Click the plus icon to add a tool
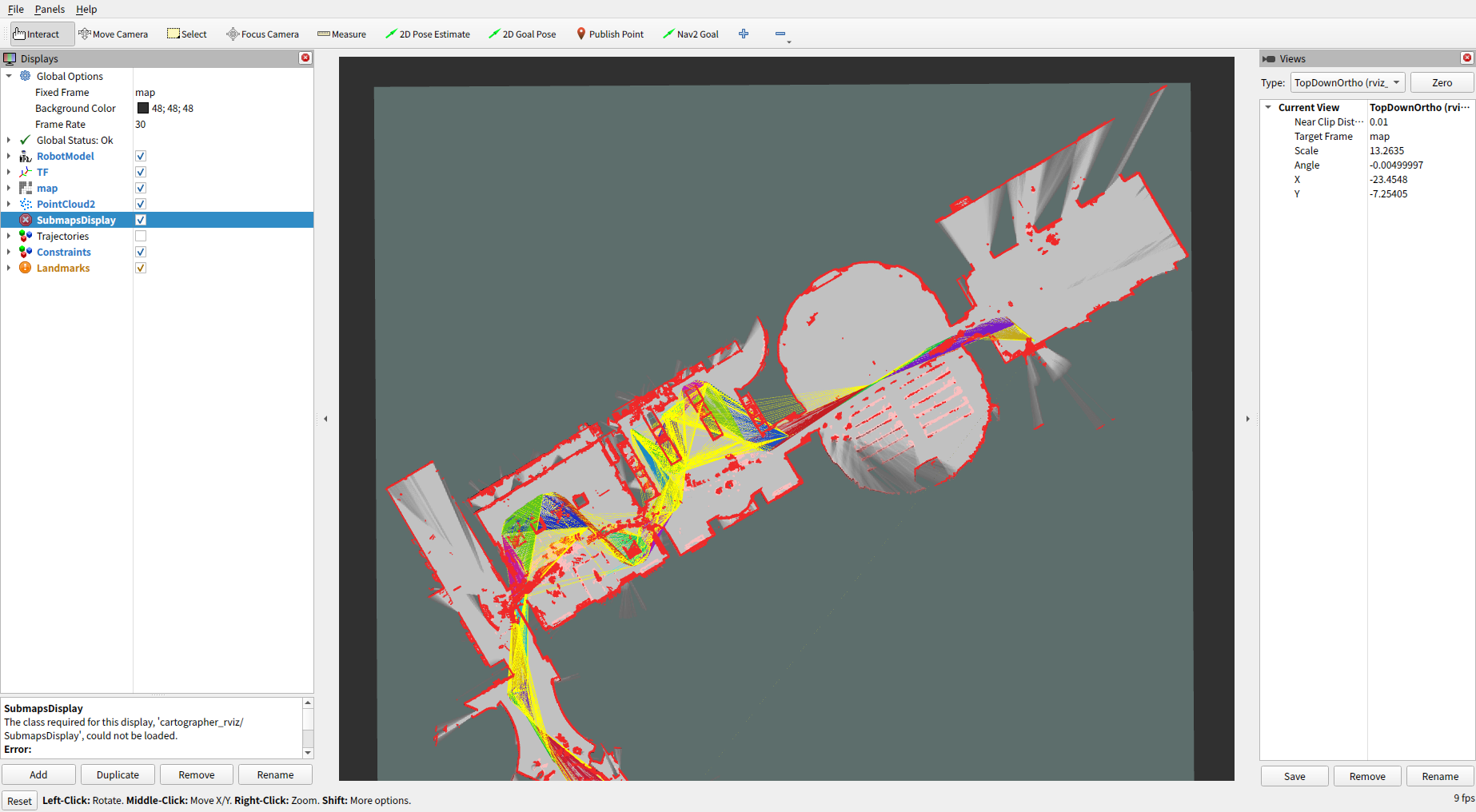Viewport: 1476px width, 812px height. pyautogui.click(x=743, y=34)
